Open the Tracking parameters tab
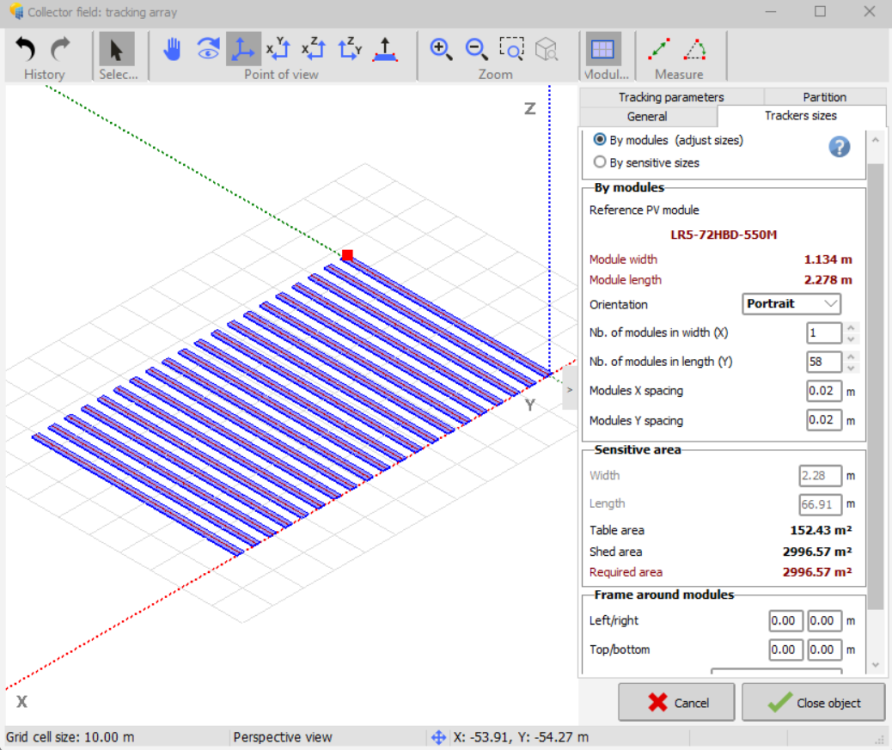 click(670, 97)
